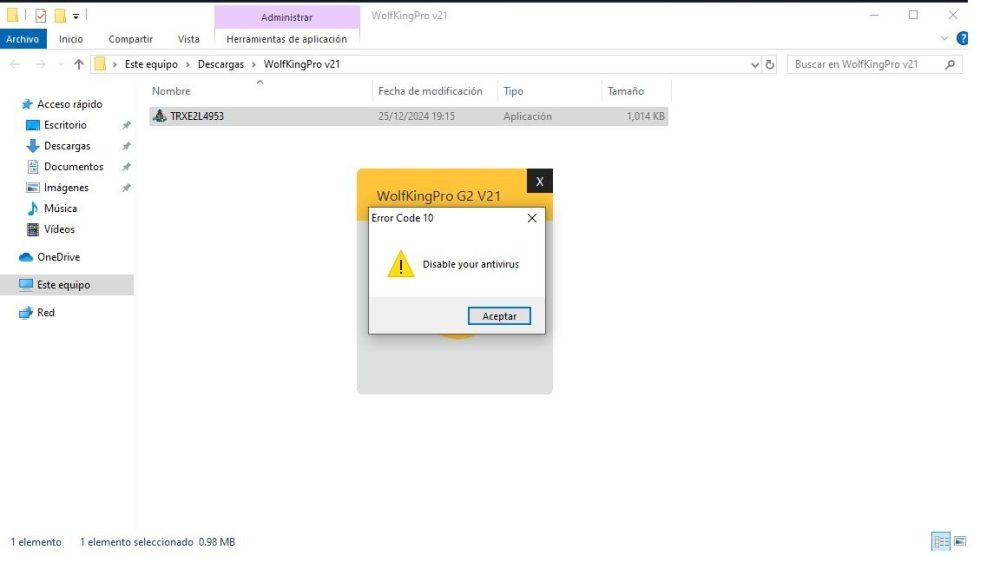Expand the ribbon with the chevron arrow
The width and height of the screenshot is (1000, 563).
(945, 39)
